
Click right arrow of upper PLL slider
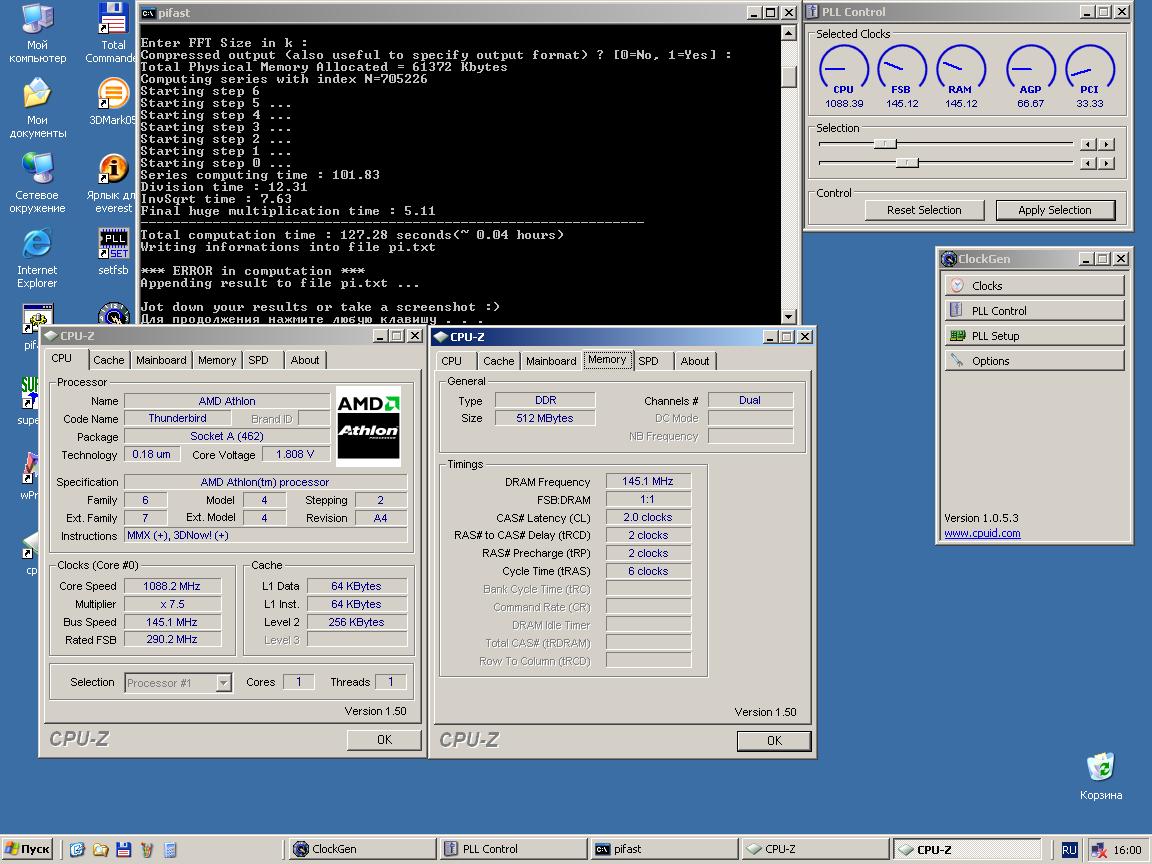pyautogui.click(x=1107, y=145)
